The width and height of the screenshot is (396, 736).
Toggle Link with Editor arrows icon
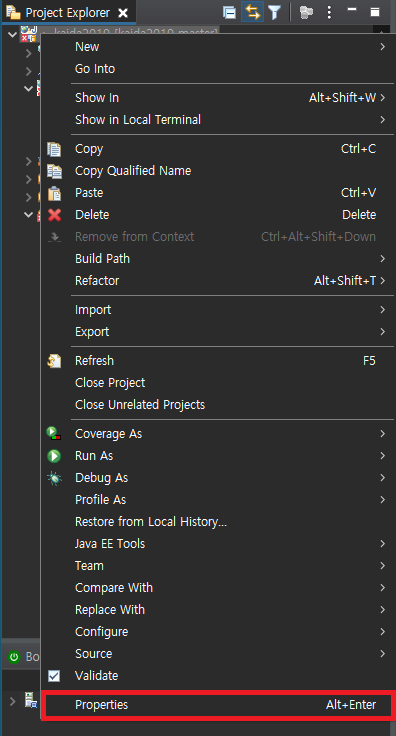(252, 12)
